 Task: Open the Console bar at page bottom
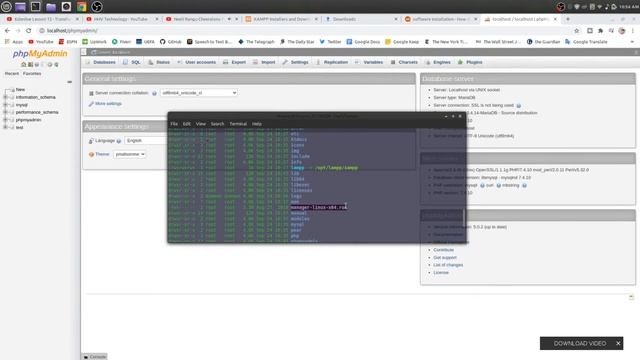(95, 357)
